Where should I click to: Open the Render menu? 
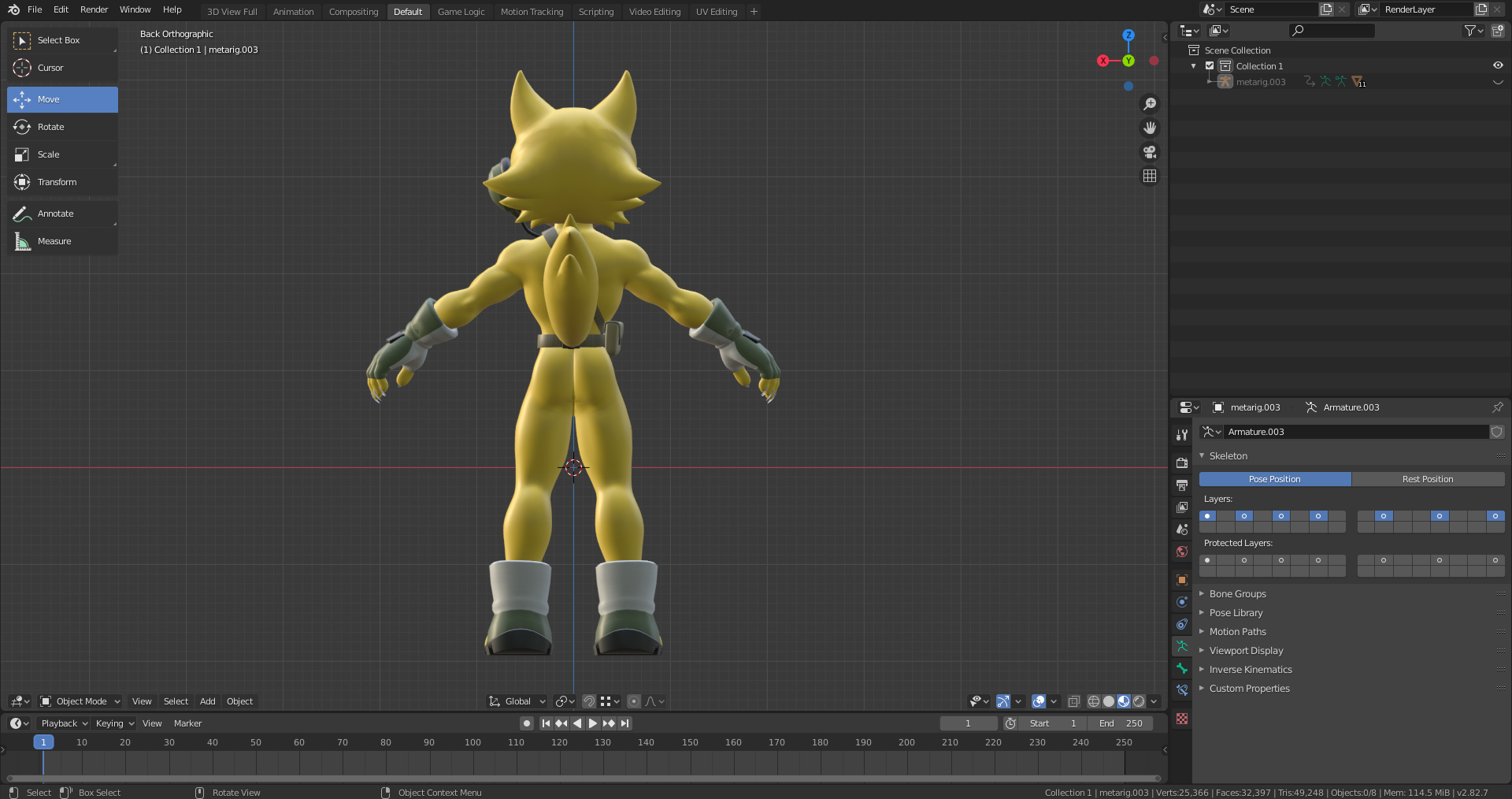coord(94,9)
